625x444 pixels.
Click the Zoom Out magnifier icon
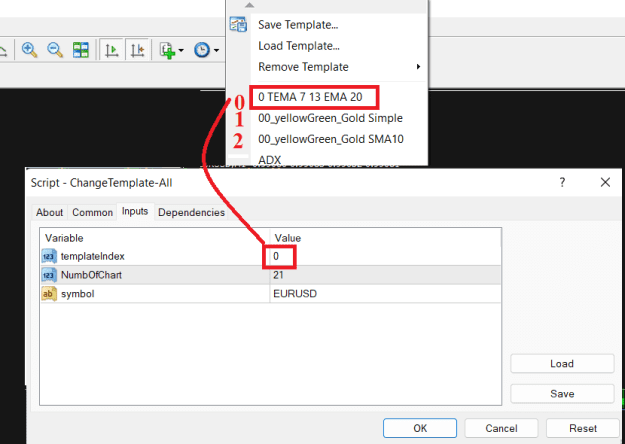point(55,50)
